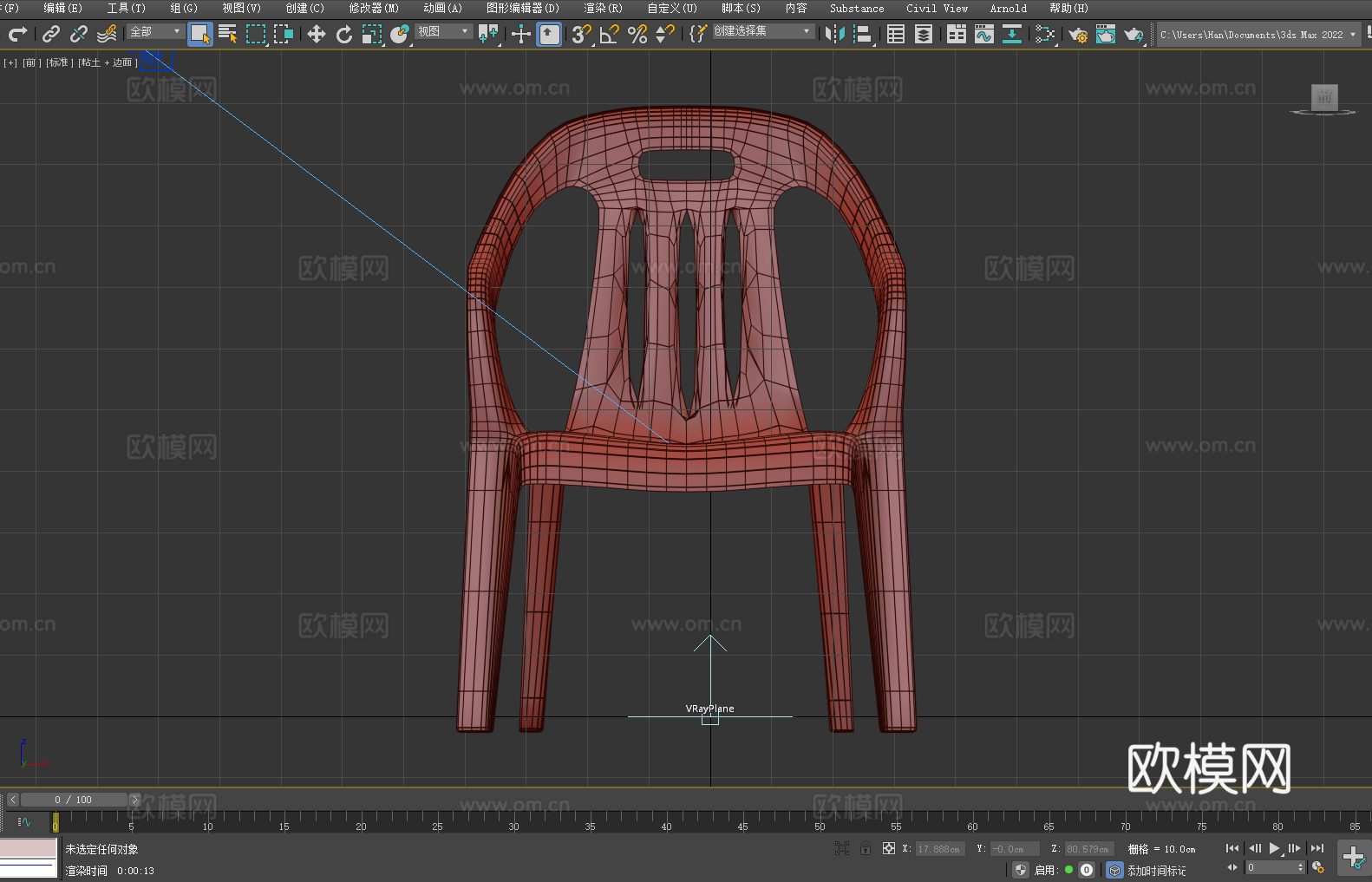Screen dimensions: 1372x882
Task: Open Render Setup teapot gear icon
Action: [x=1078, y=34]
